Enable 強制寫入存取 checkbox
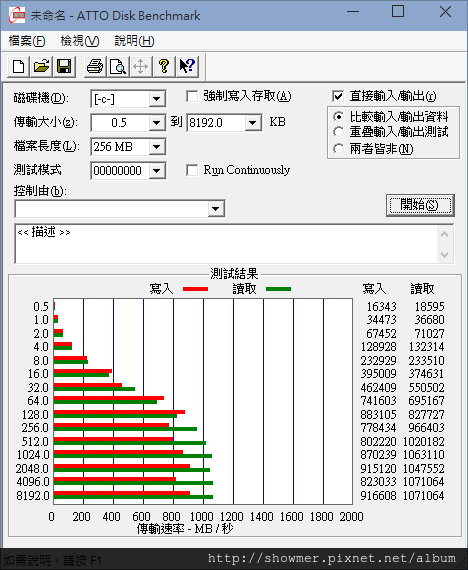 192,96
